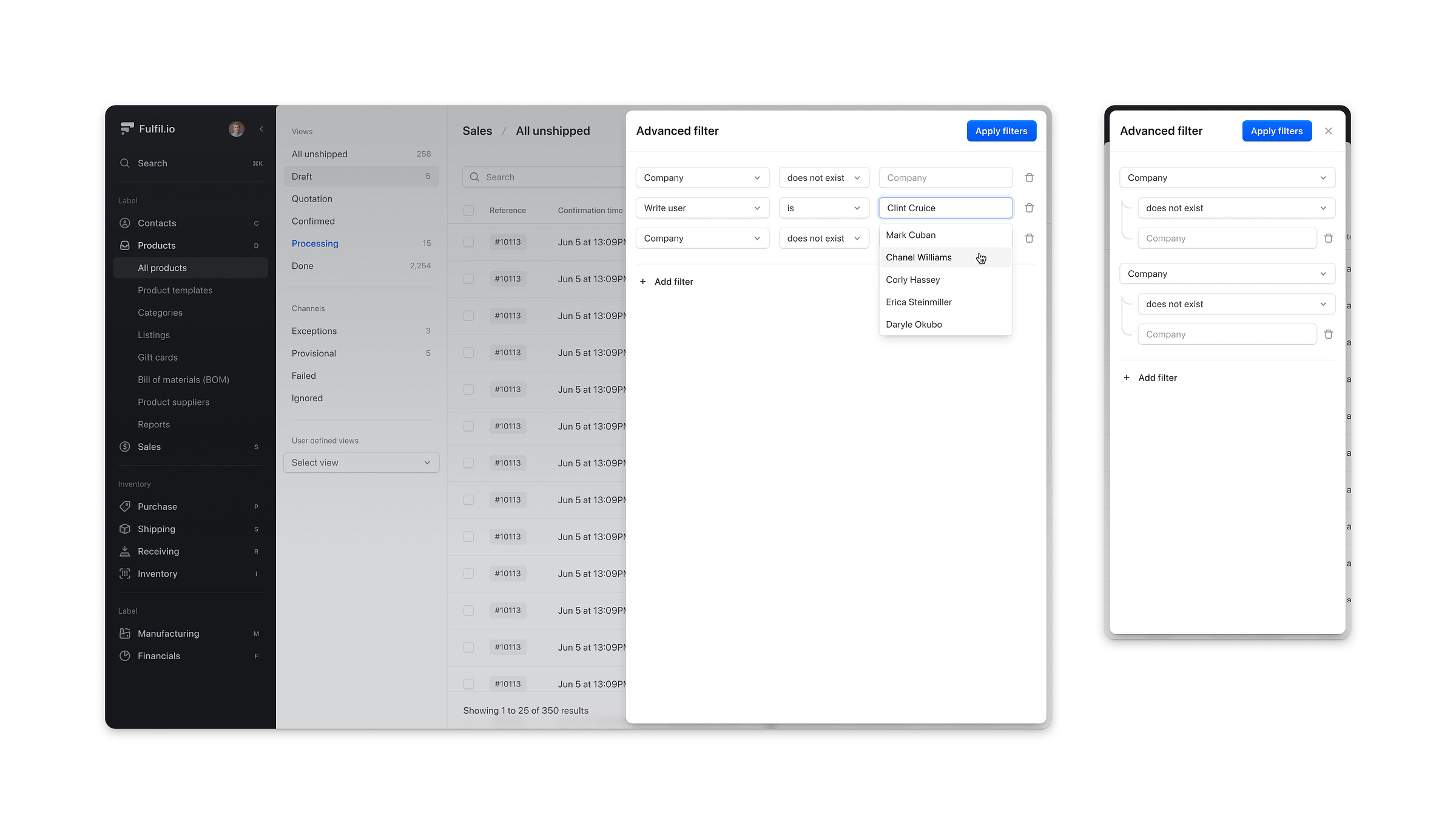The width and height of the screenshot is (1456, 834).
Task: Open Receiving via its download-style icon
Action: [x=124, y=551]
